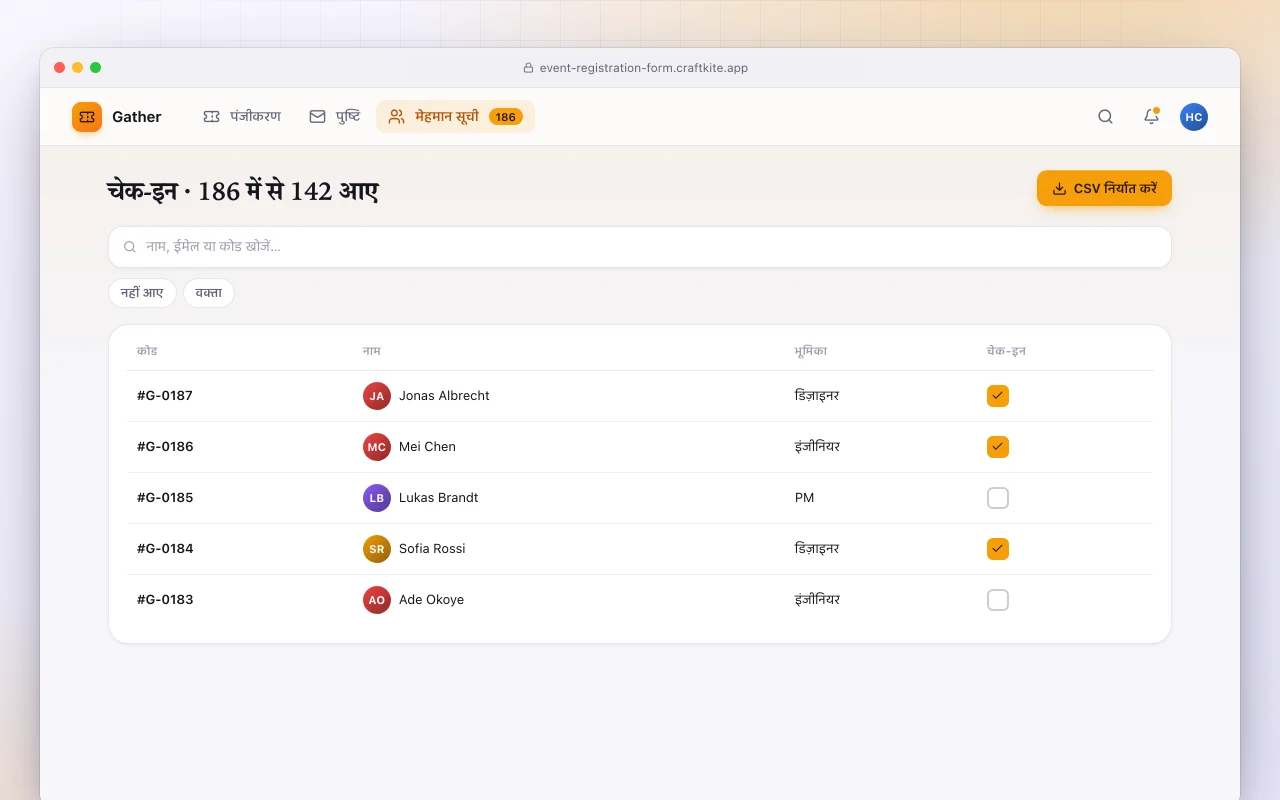Image resolution: width=1280 pixels, height=800 pixels.
Task: Click the Gather ticket logo icon
Action: coord(87,117)
